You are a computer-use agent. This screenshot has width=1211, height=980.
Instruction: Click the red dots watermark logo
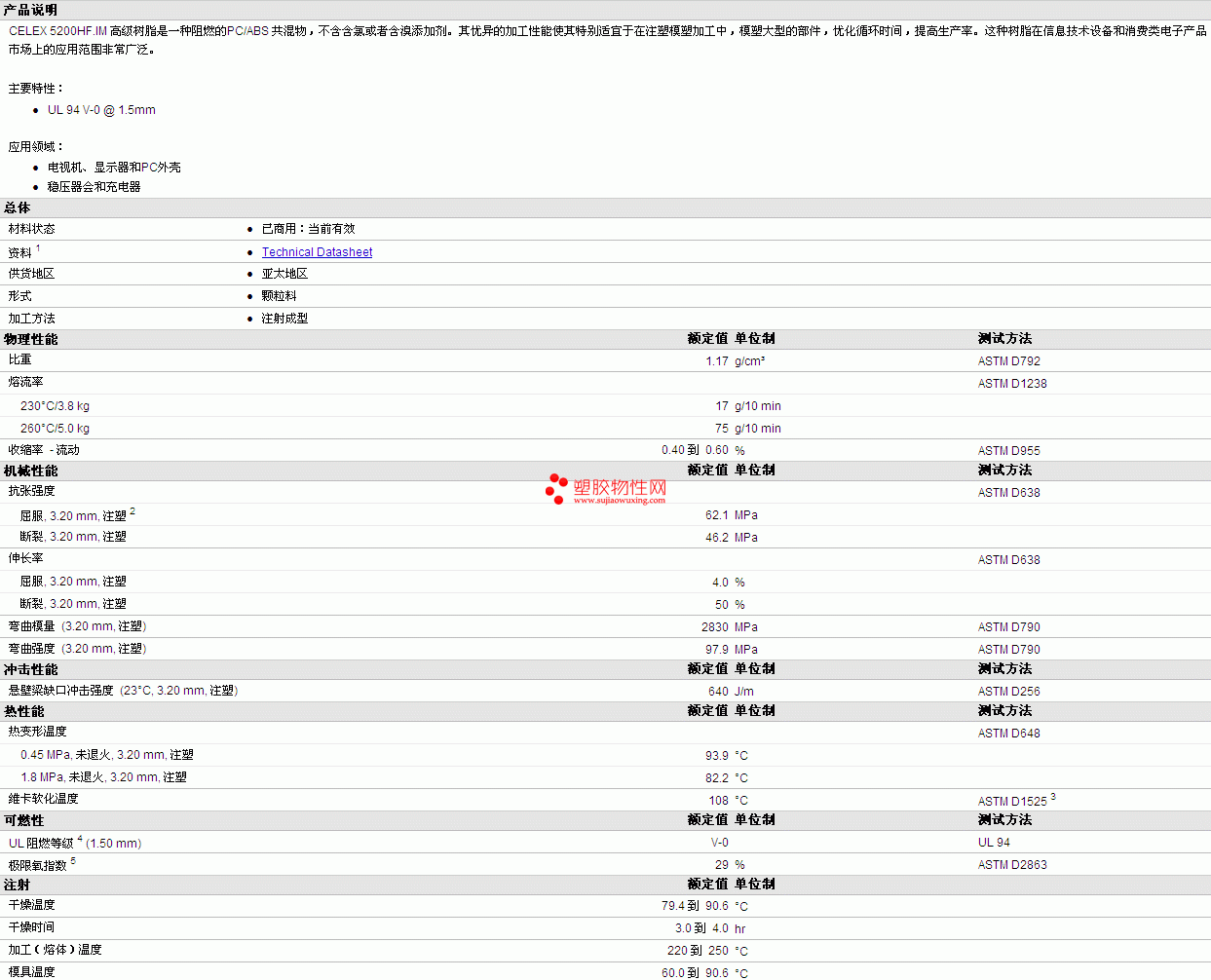click(556, 488)
